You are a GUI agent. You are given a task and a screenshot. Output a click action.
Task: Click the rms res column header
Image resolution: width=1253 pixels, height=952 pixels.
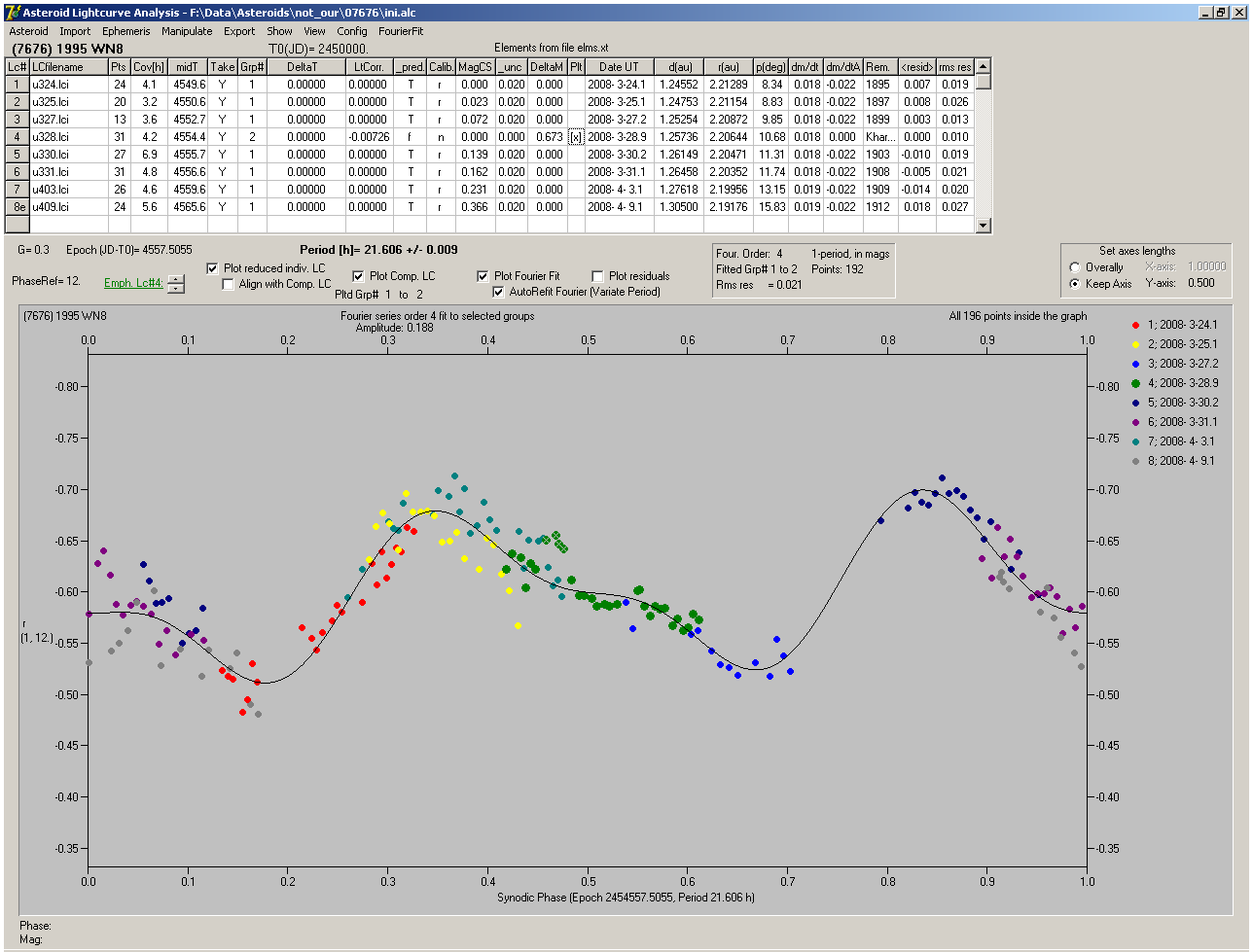tap(955, 67)
